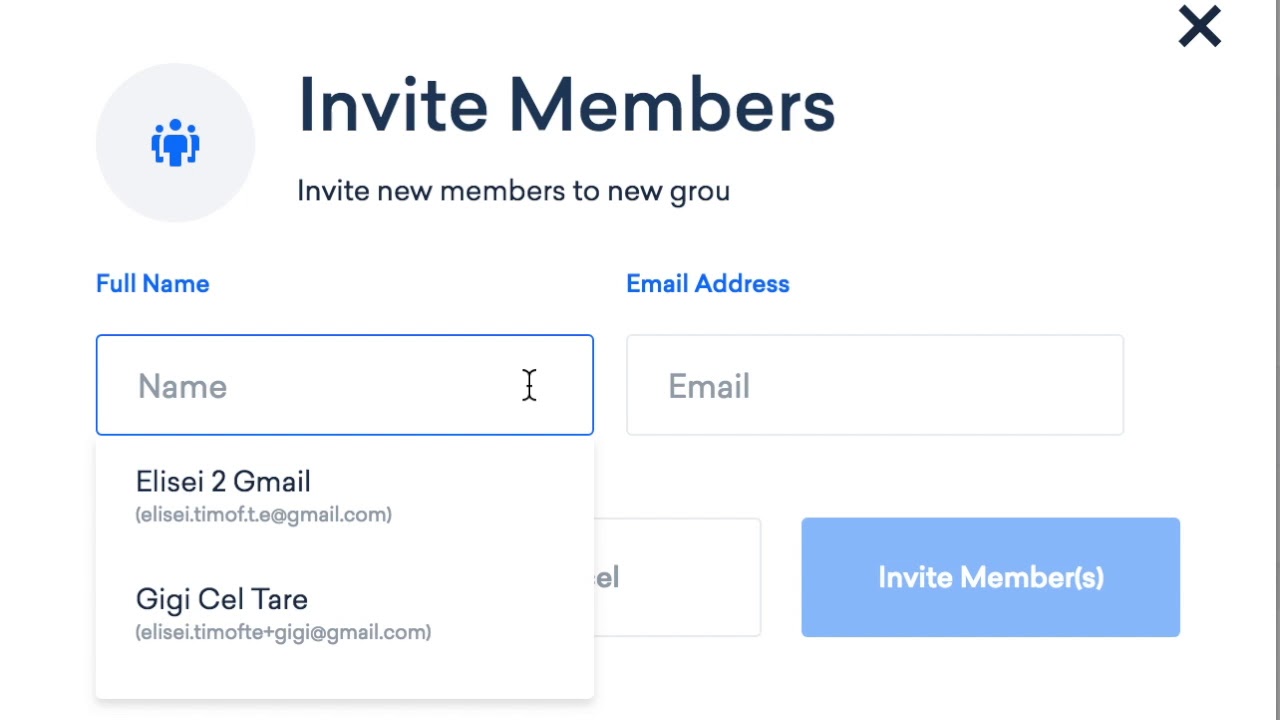Click the "Name" placeholder text
The width and height of the screenshot is (1280, 720).
pos(182,387)
